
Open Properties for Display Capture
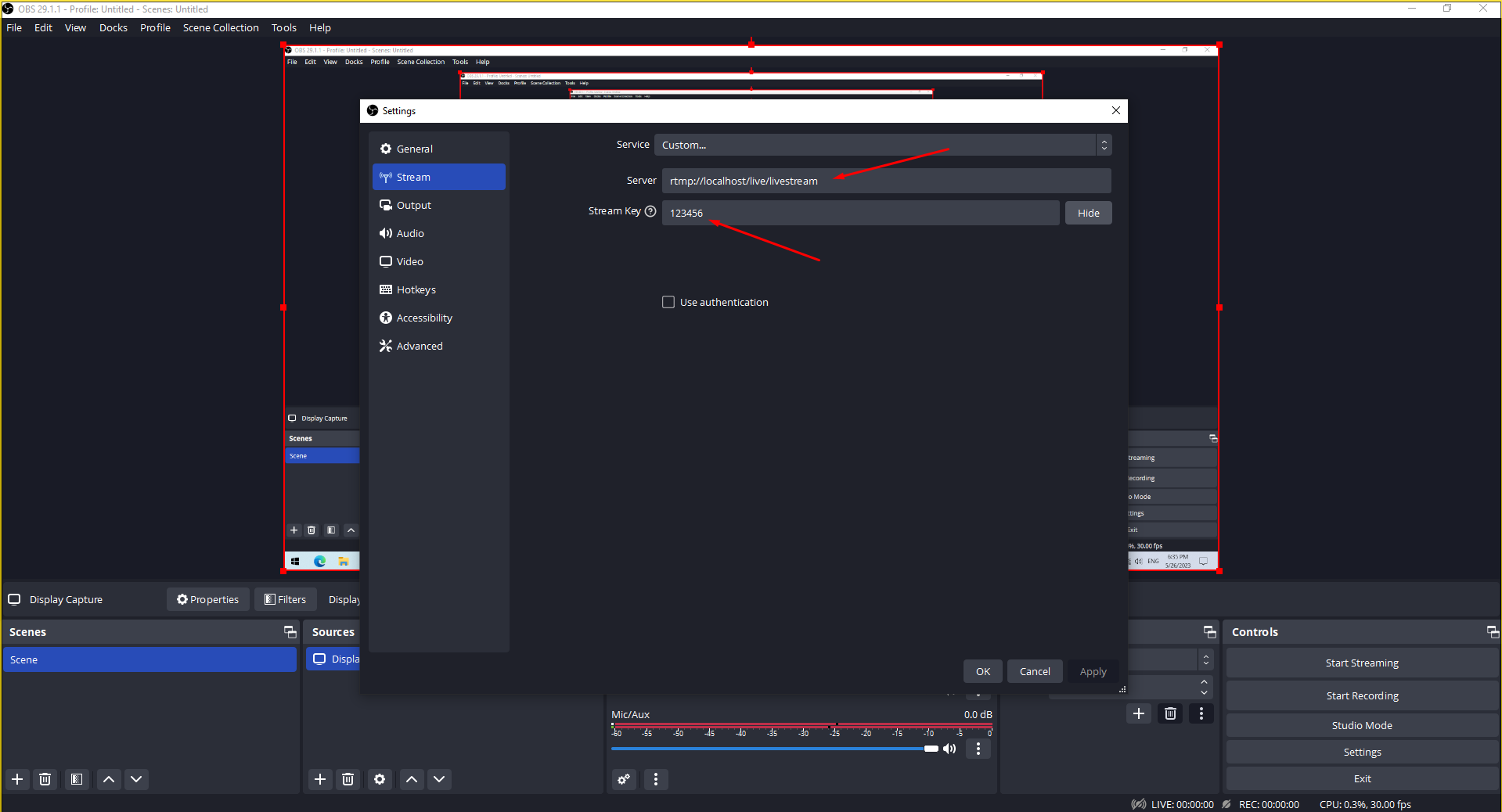[x=208, y=599]
